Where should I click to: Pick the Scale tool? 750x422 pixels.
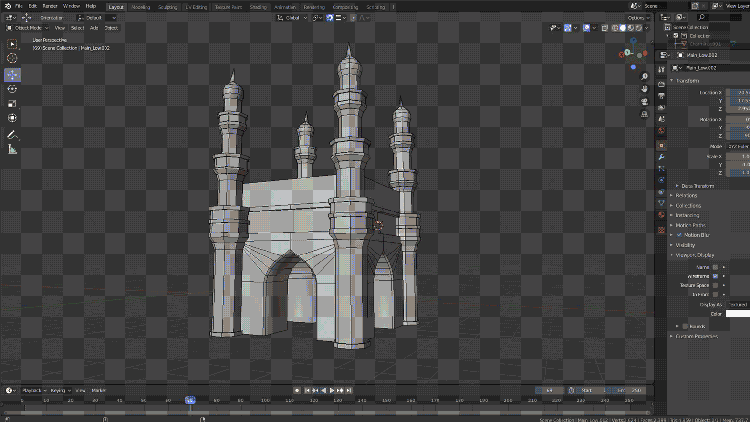point(12,103)
